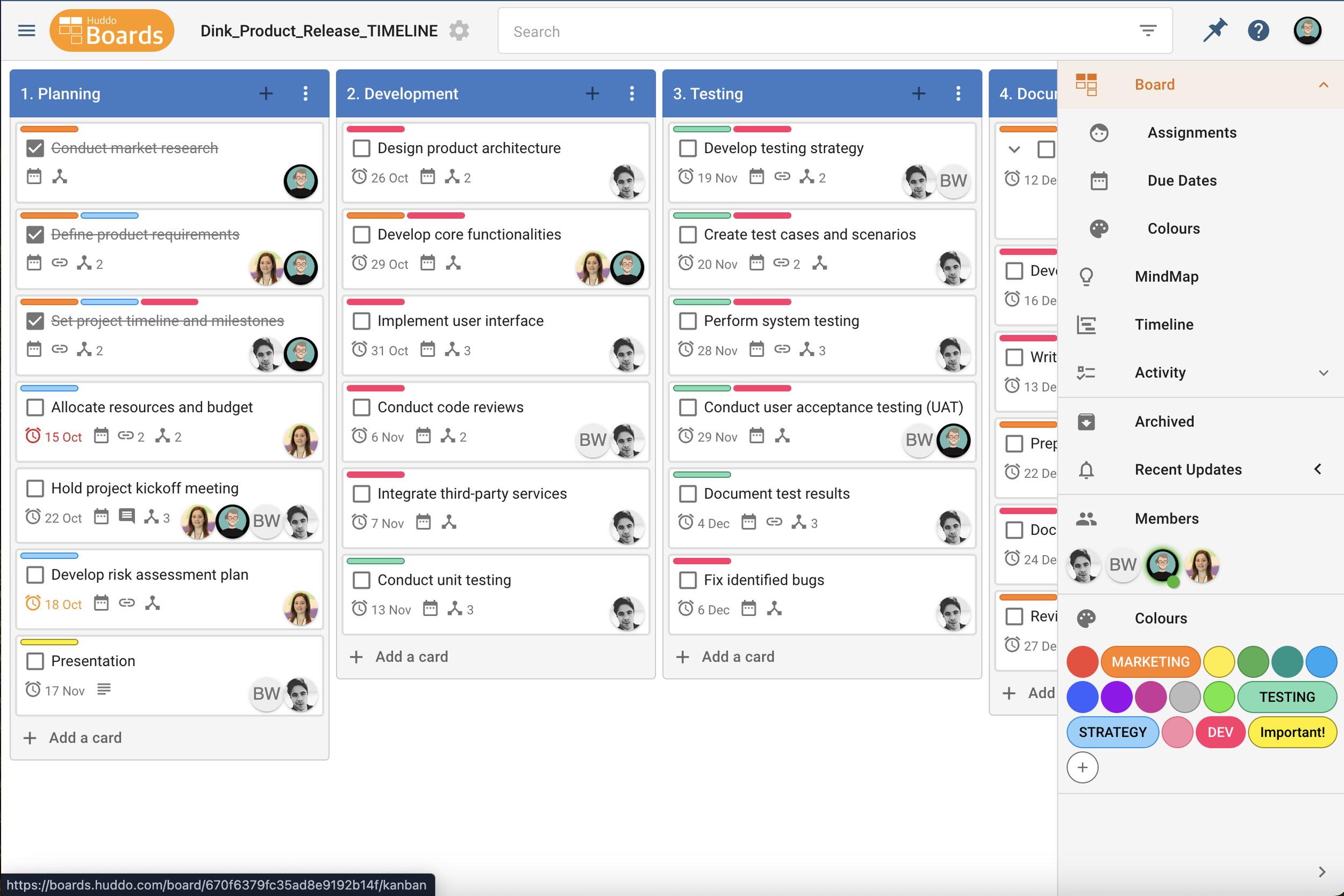The width and height of the screenshot is (1344, 896).
Task: Check the Develop testing strategy checkbox
Action: [688, 148]
